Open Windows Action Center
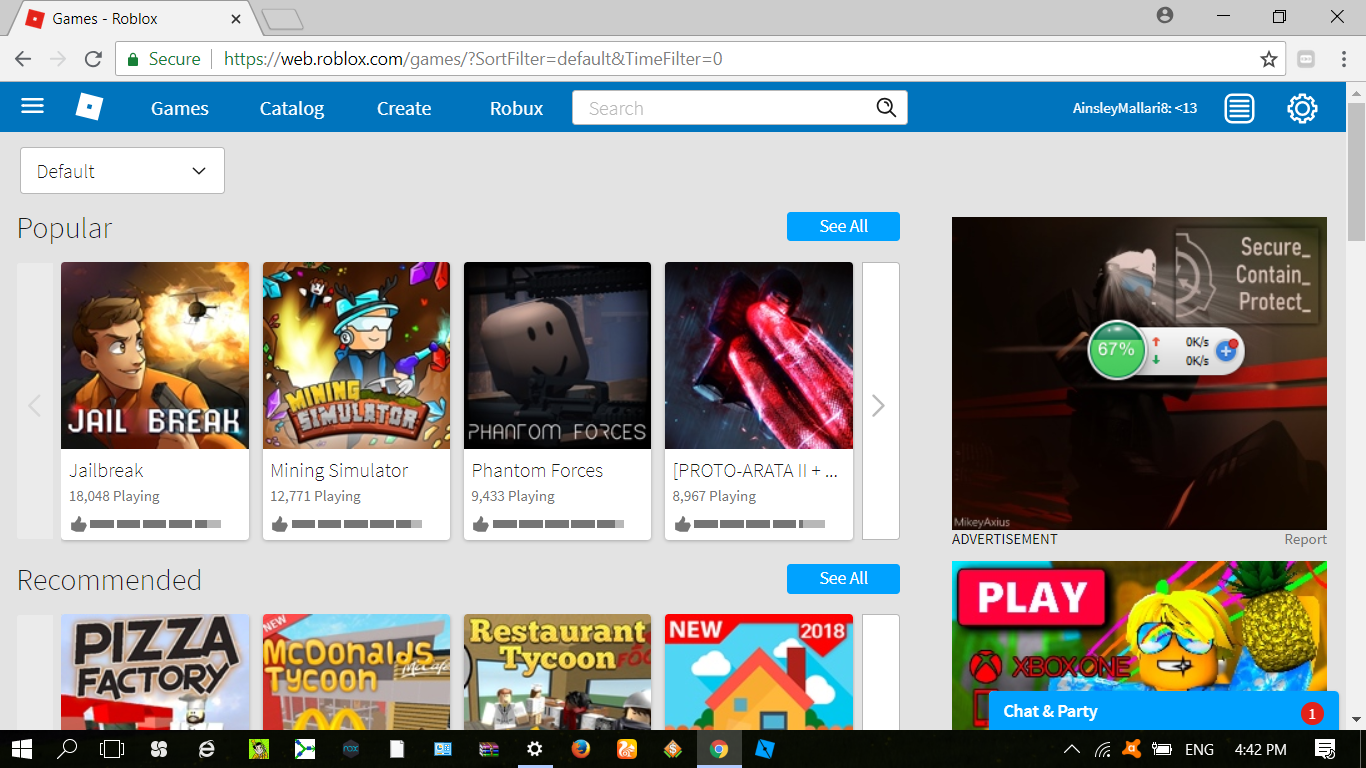The width and height of the screenshot is (1366, 768). [1325, 749]
